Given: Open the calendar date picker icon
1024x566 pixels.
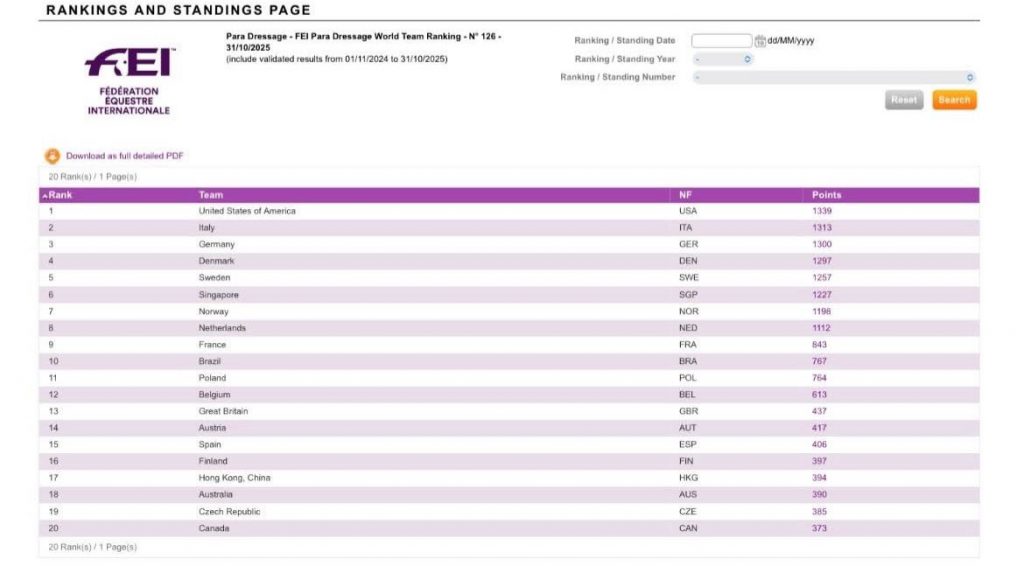Looking at the screenshot, I should pyautogui.click(x=760, y=41).
